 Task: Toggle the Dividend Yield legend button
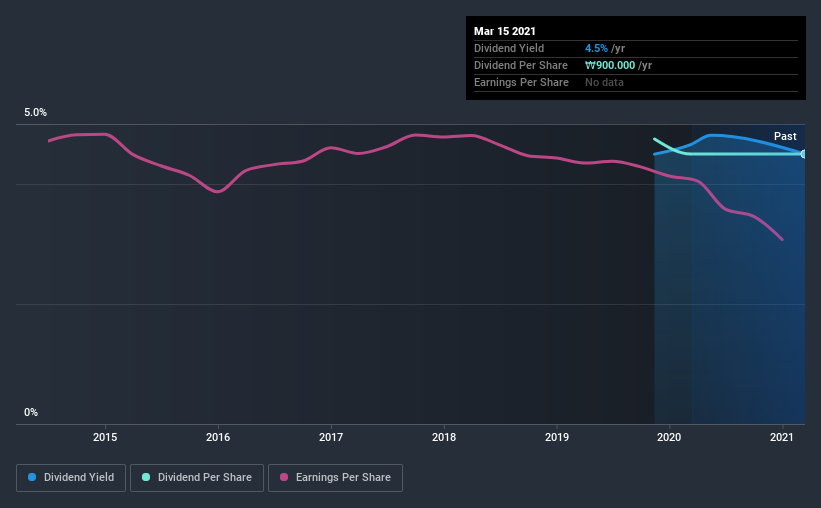pos(71,478)
